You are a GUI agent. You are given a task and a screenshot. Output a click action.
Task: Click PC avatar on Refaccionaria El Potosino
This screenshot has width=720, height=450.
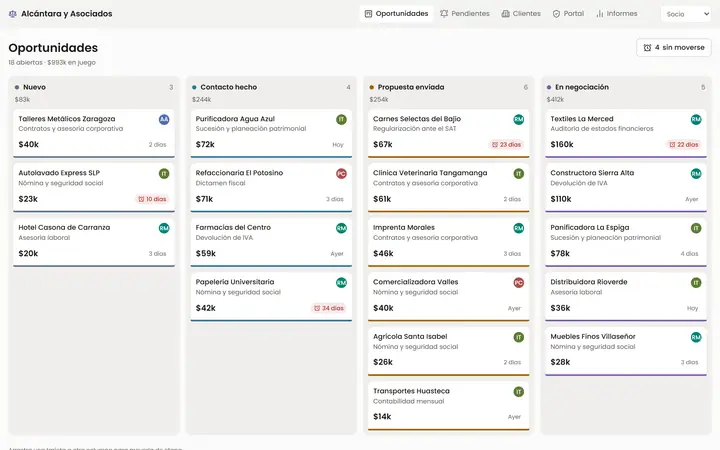341,174
